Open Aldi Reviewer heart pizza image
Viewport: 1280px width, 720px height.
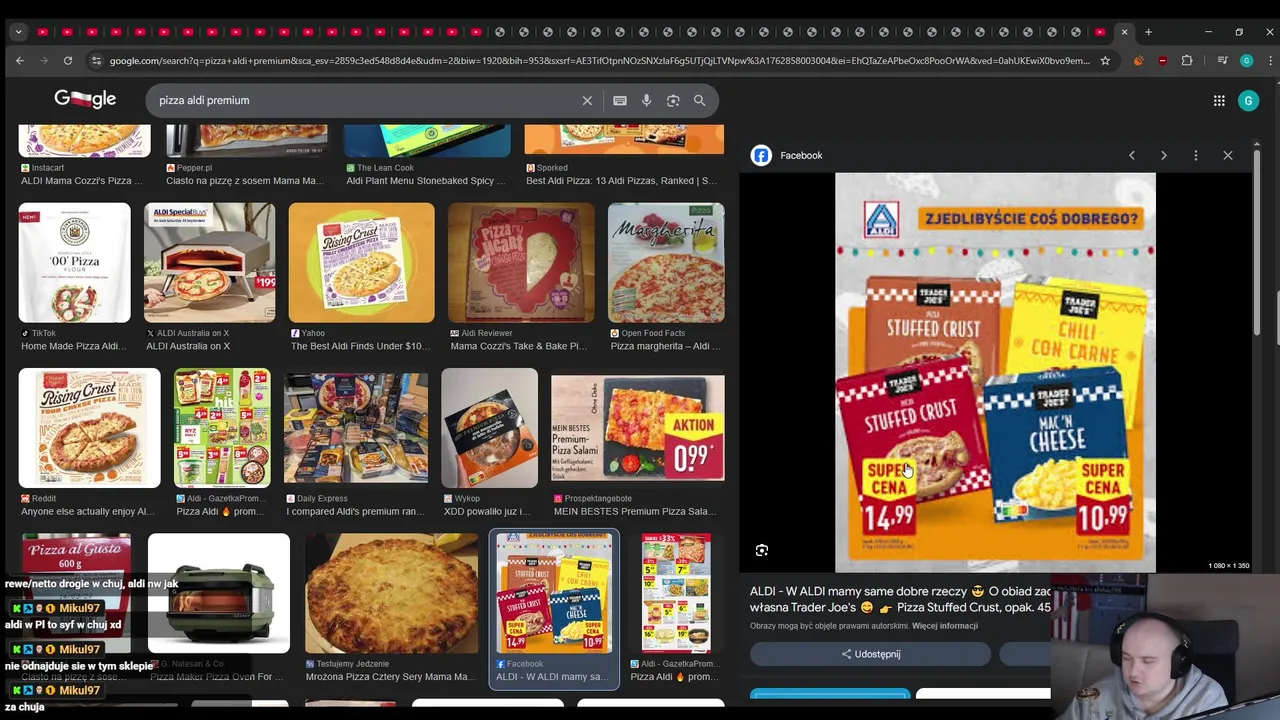pyautogui.click(x=521, y=263)
